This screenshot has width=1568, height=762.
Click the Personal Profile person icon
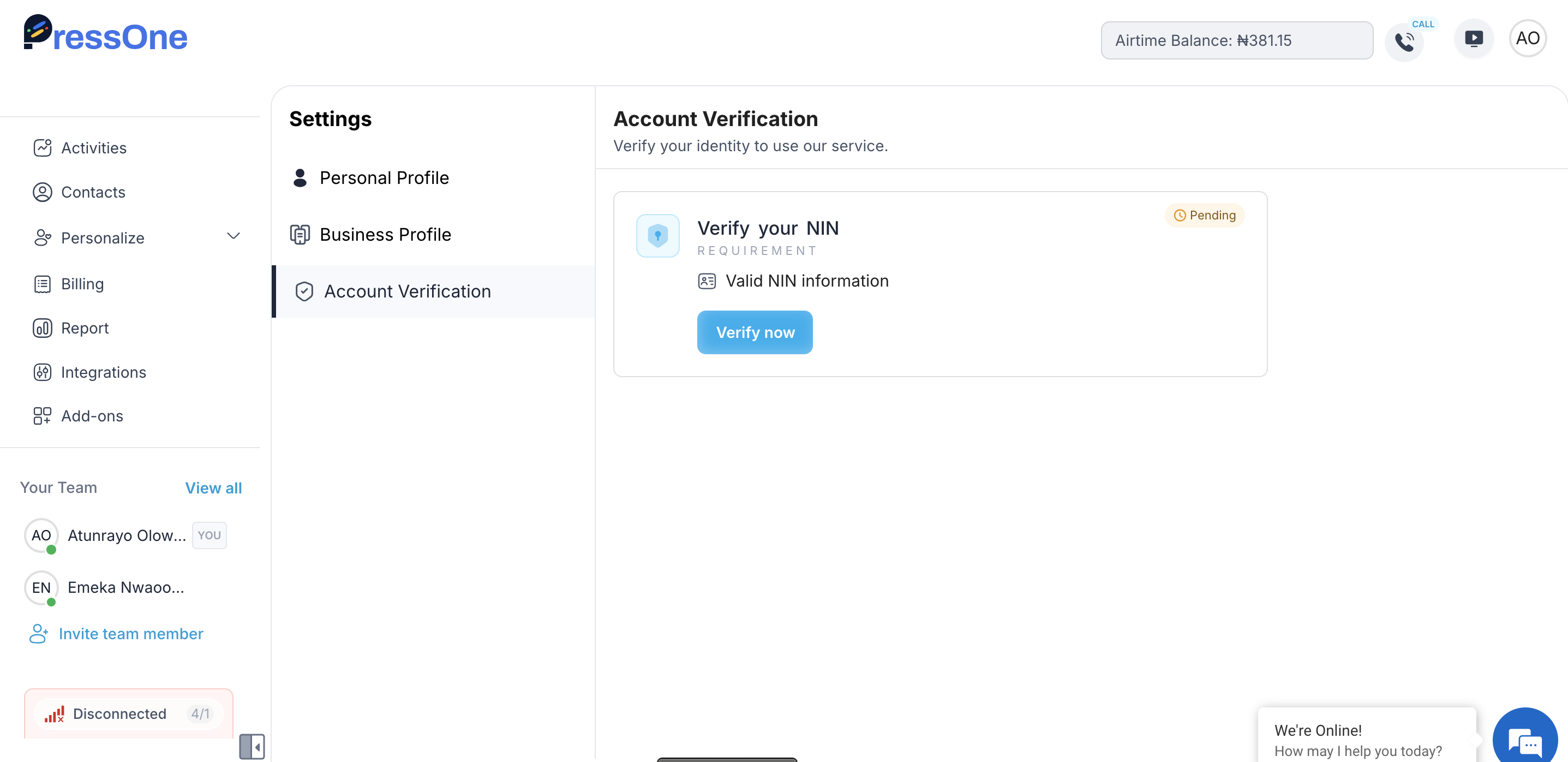300,178
